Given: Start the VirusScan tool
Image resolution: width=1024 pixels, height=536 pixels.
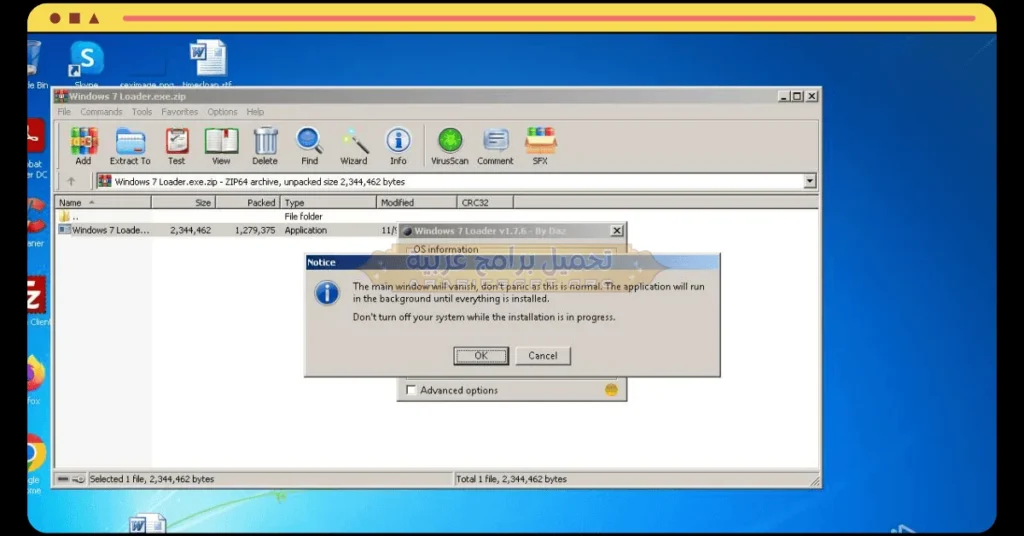Looking at the screenshot, I should (x=450, y=145).
